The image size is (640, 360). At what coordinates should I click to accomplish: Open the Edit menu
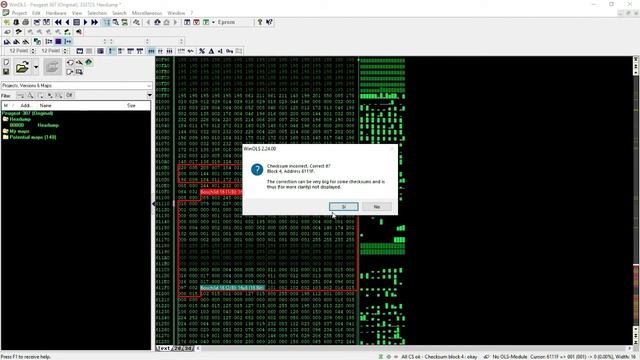pyautogui.click(x=36, y=13)
